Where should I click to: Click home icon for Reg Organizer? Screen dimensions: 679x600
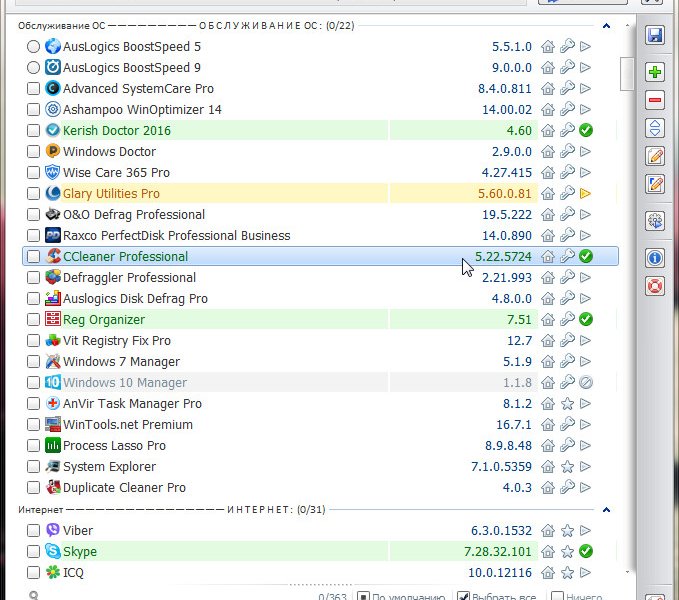[x=548, y=319]
